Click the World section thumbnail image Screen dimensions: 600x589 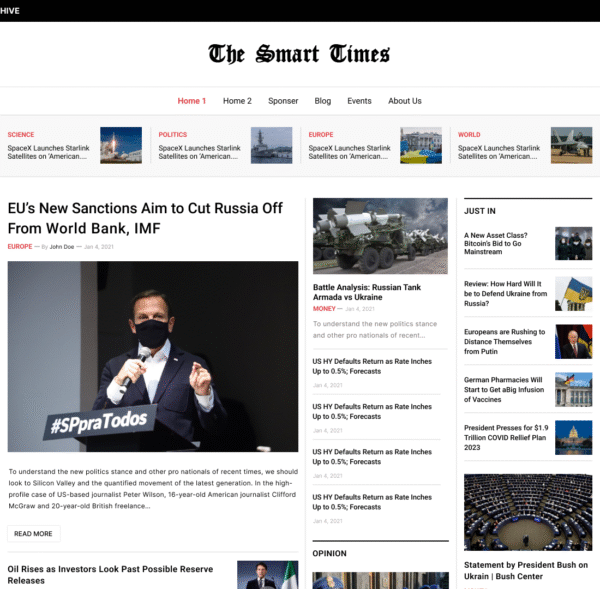click(x=571, y=145)
